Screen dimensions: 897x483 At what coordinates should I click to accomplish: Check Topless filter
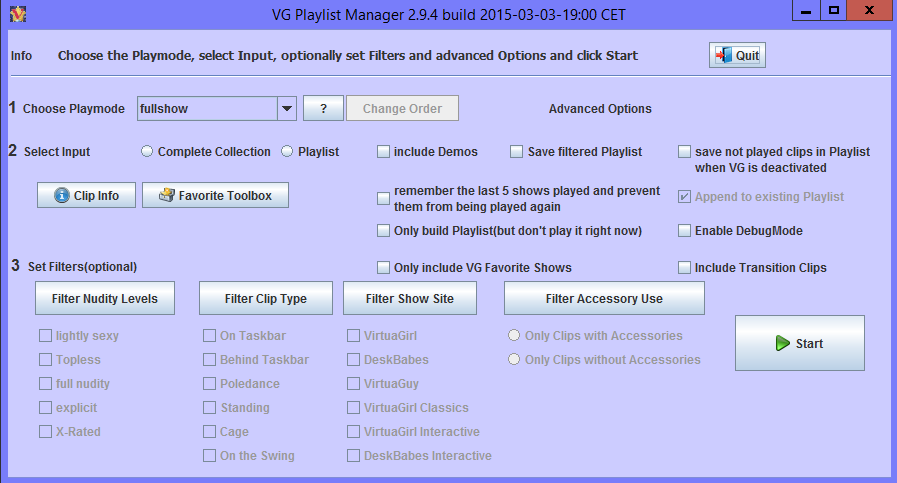(x=45, y=359)
